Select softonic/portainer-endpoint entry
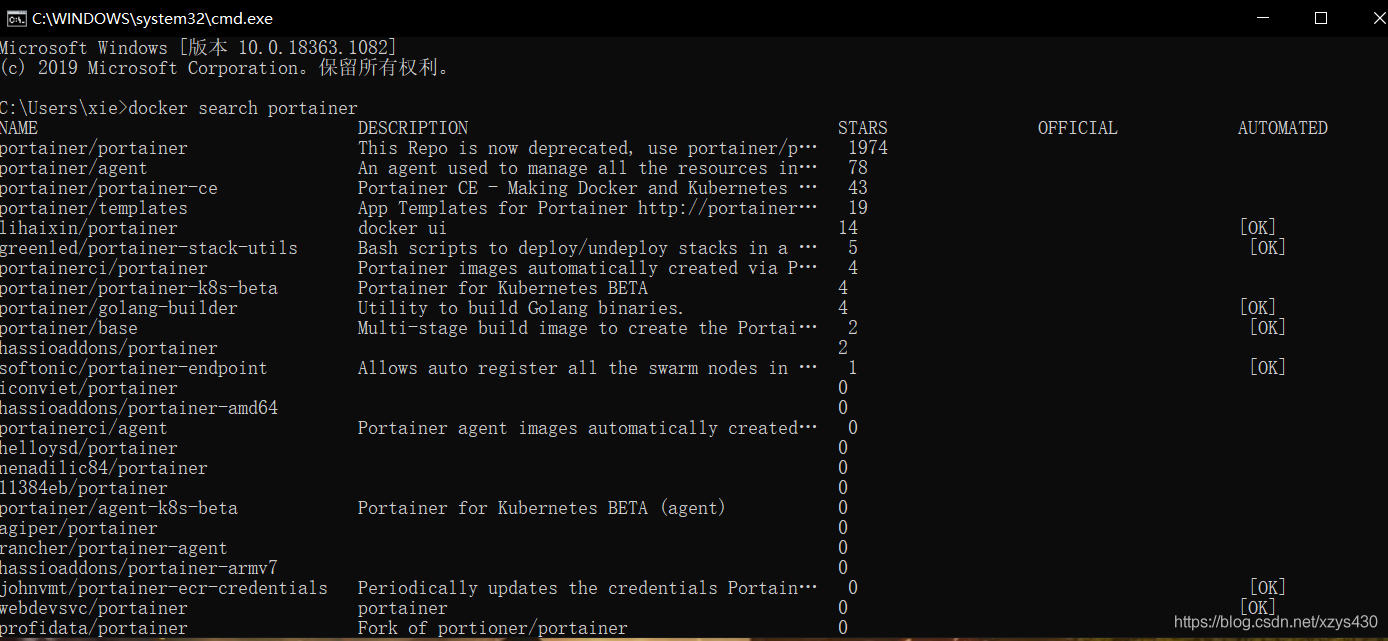The height and width of the screenshot is (641, 1388). pos(134,368)
